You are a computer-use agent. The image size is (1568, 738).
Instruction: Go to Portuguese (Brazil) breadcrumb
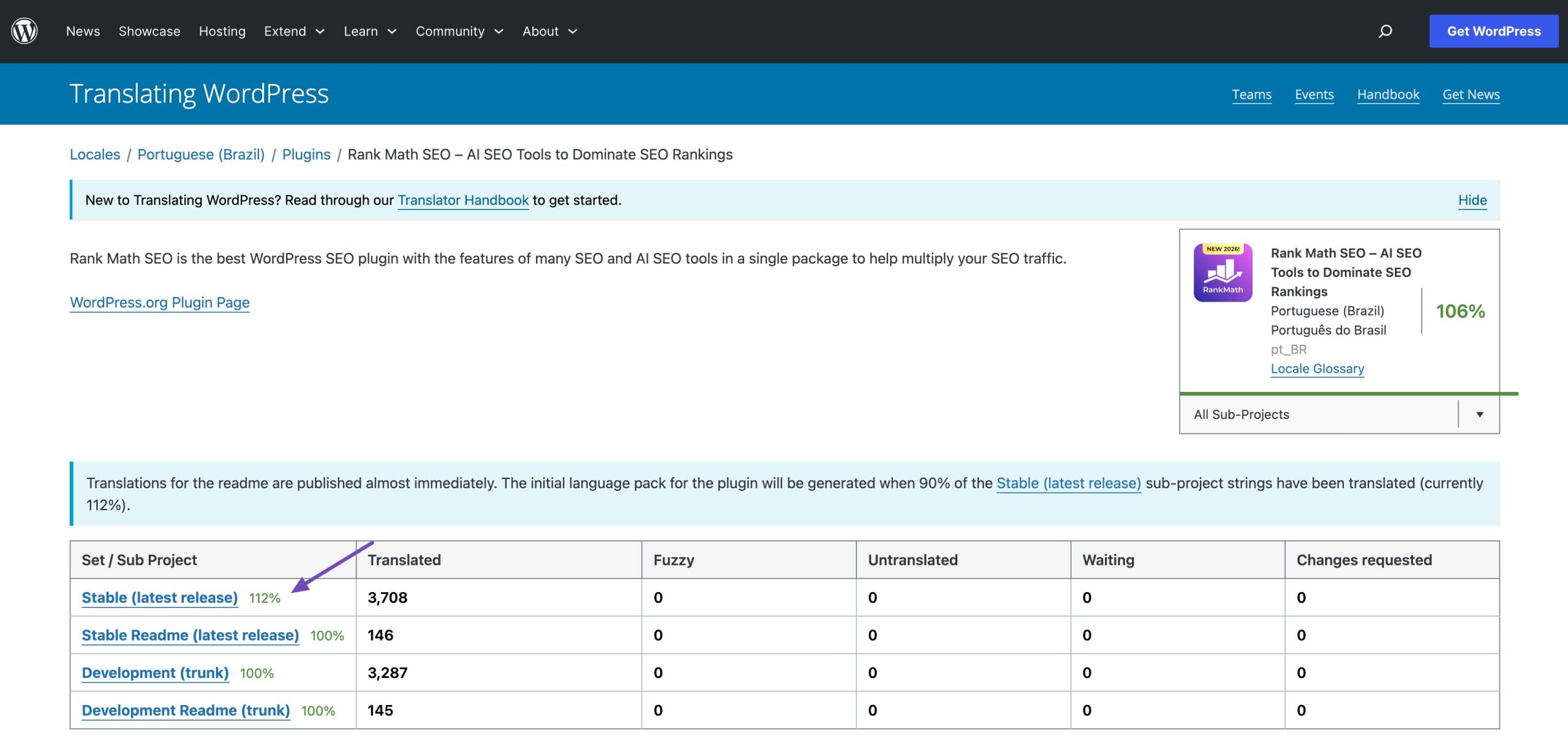point(201,154)
